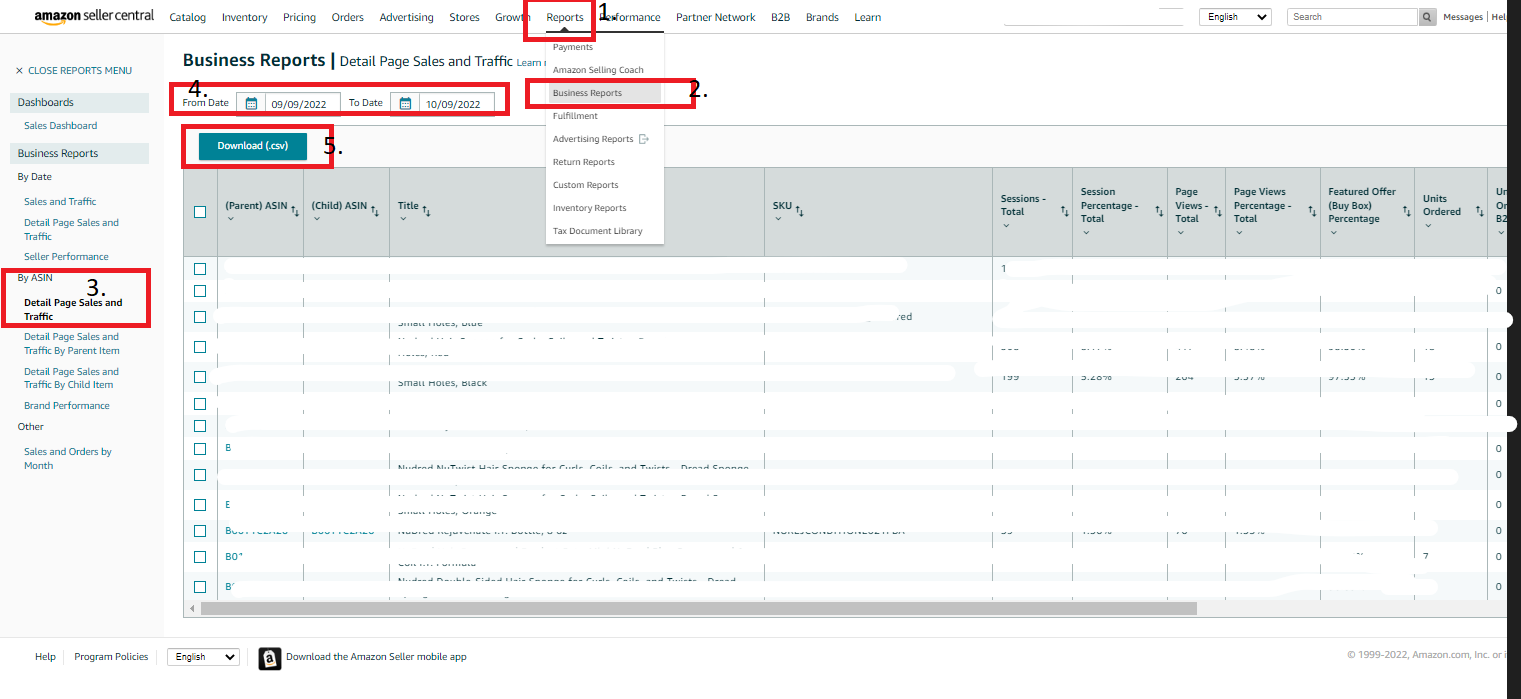
Task: Choose Return Reports menu entry
Action: [584, 162]
